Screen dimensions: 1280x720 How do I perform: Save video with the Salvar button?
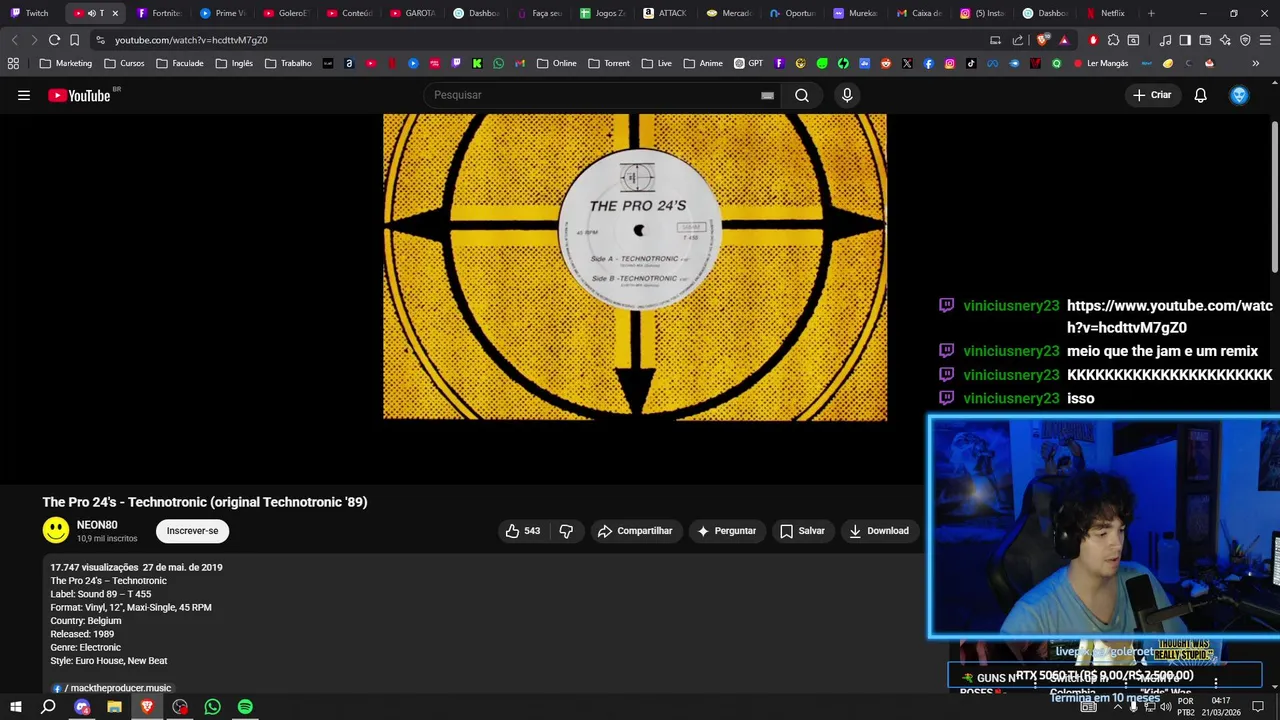802,531
